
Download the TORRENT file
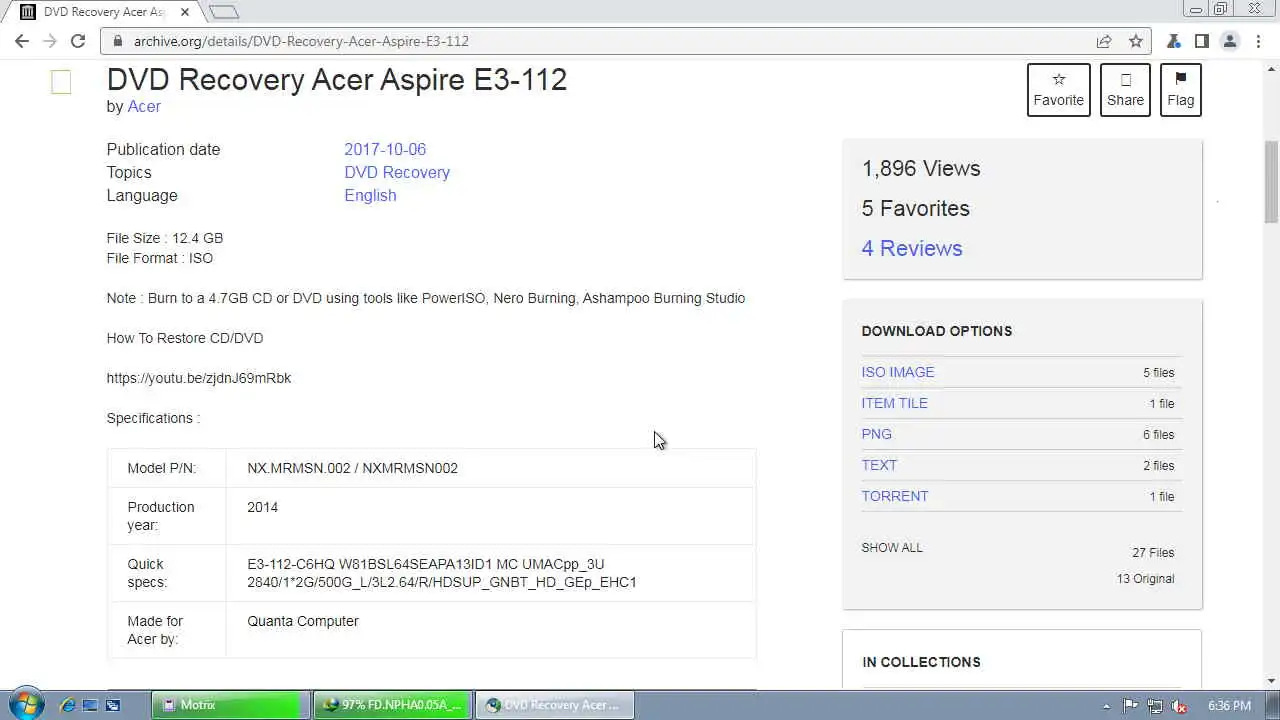click(895, 496)
